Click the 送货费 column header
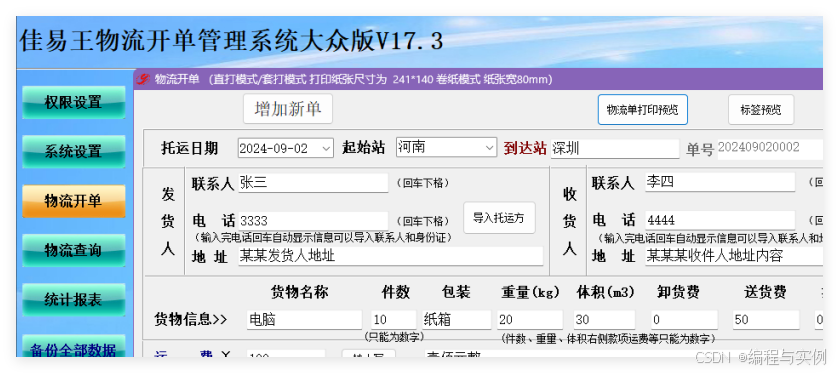The width and height of the screenshot is (839, 373). (x=766, y=292)
